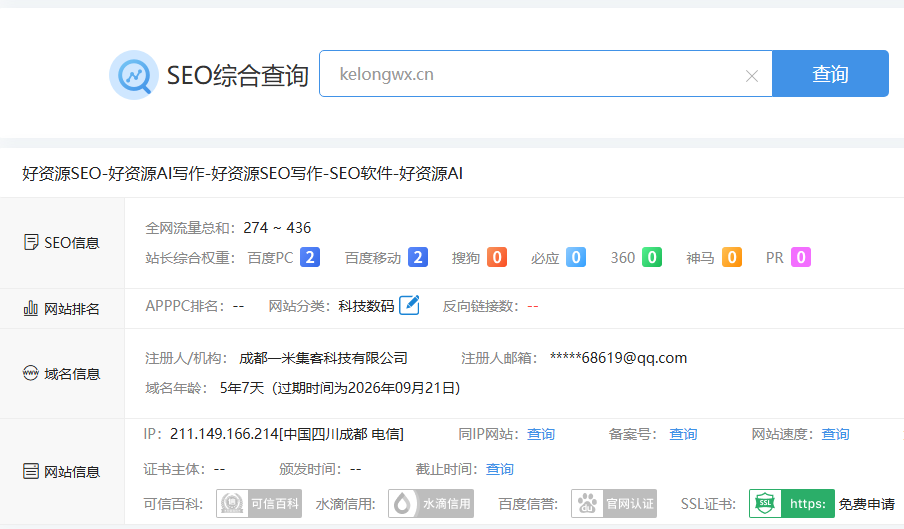Click the 必应 weight badge 0
The height and width of the screenshot is (529, 904).
coord(575,258)
